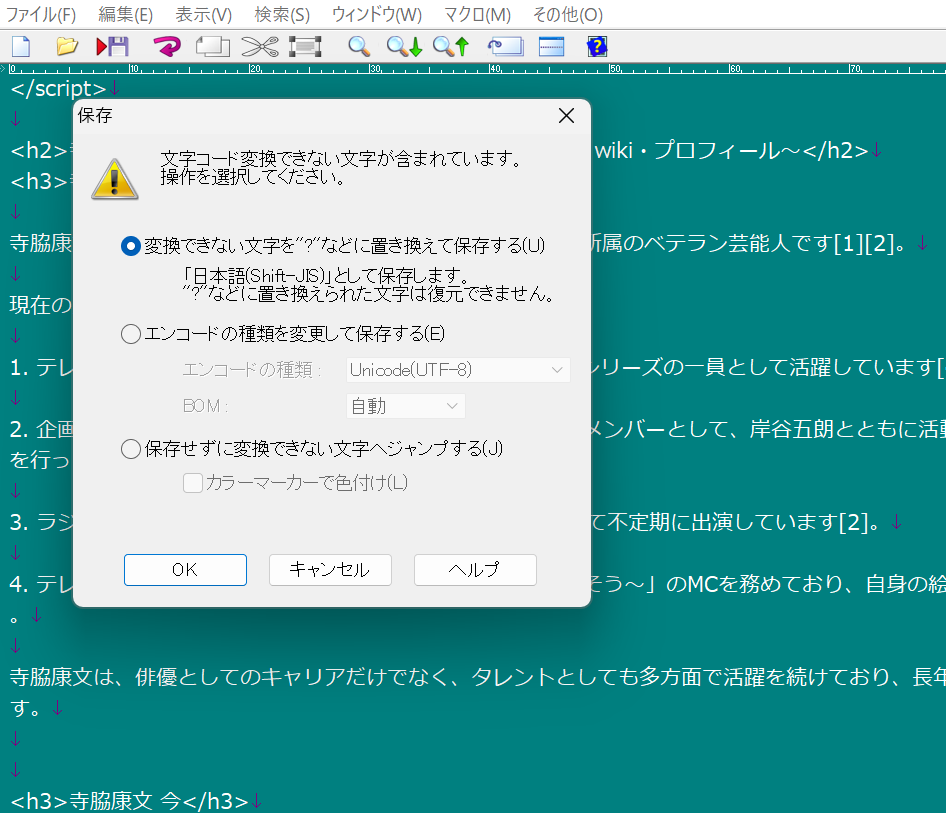Click text wiki・プロフィール～</h2>
946x813 pixels.
tap(731, 150)
